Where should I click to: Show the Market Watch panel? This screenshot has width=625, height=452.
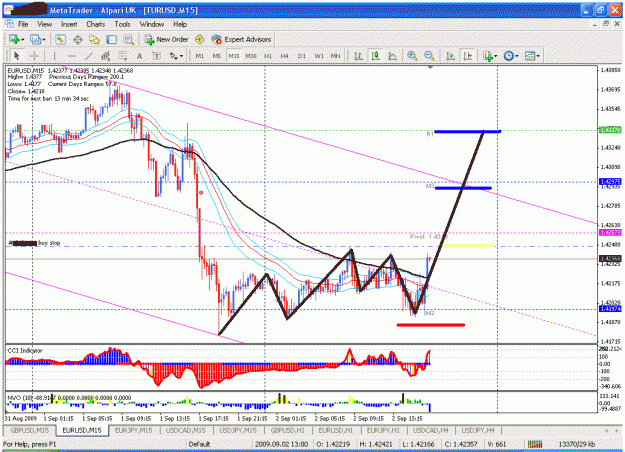(60, 39)
